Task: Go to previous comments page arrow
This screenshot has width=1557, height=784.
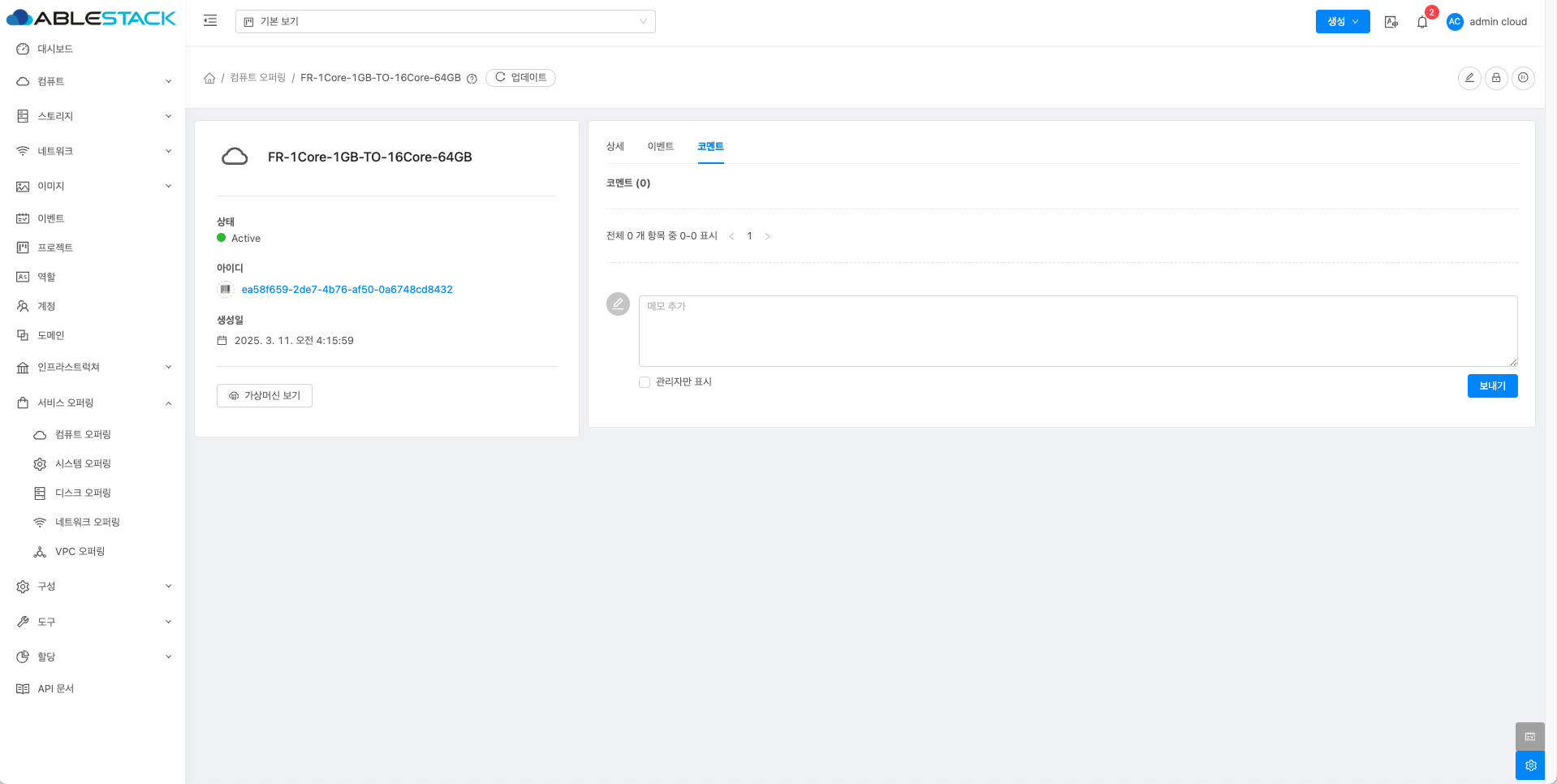Action: 731,236
